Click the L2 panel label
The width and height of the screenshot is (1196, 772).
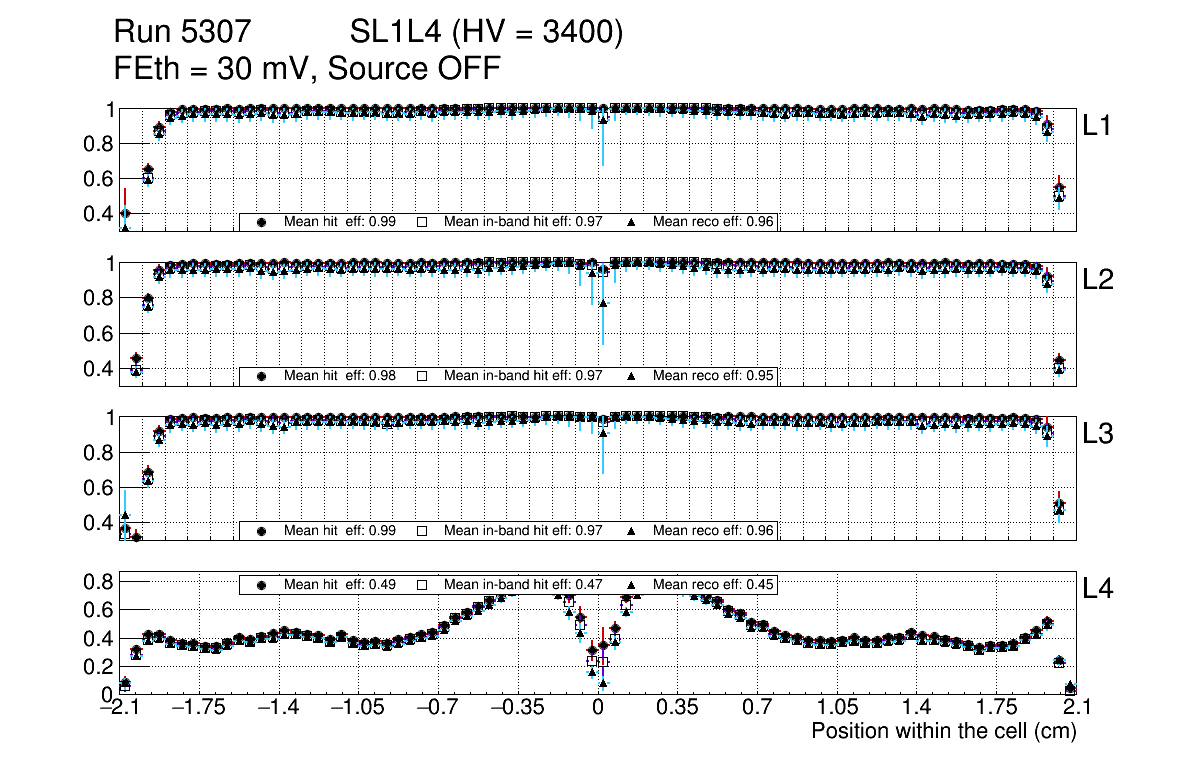[1098, 280]
